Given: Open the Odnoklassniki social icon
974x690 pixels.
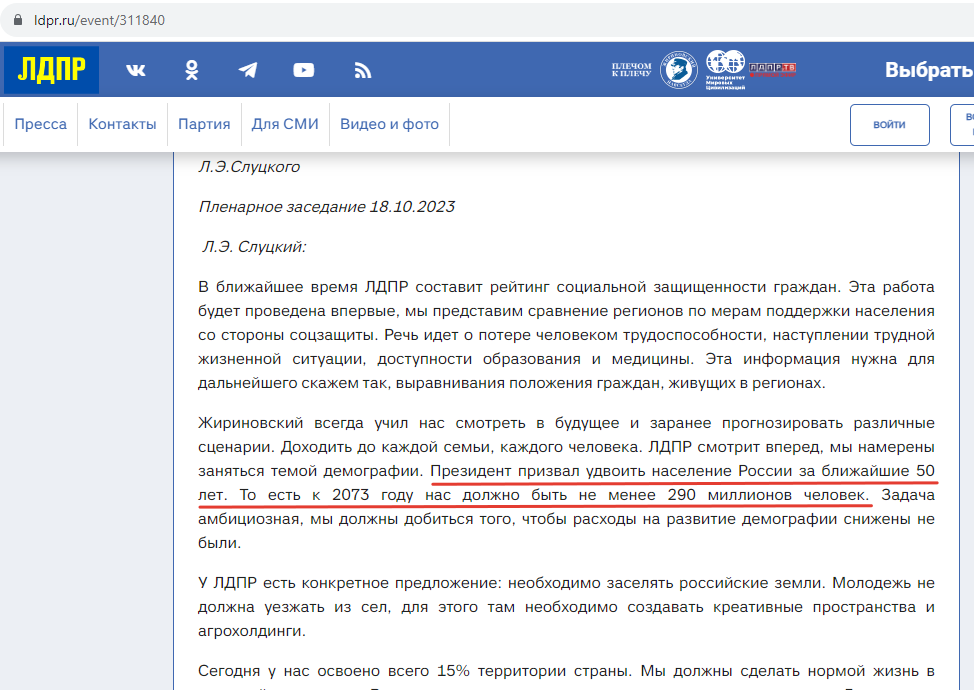Looking at the screenshot, I should pyautogui.click(x=192, y=70).
